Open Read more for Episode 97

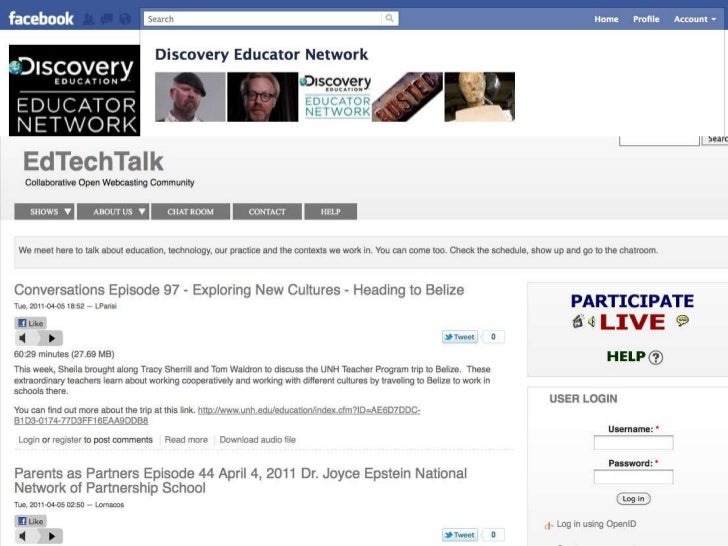[x=186, y=440]
